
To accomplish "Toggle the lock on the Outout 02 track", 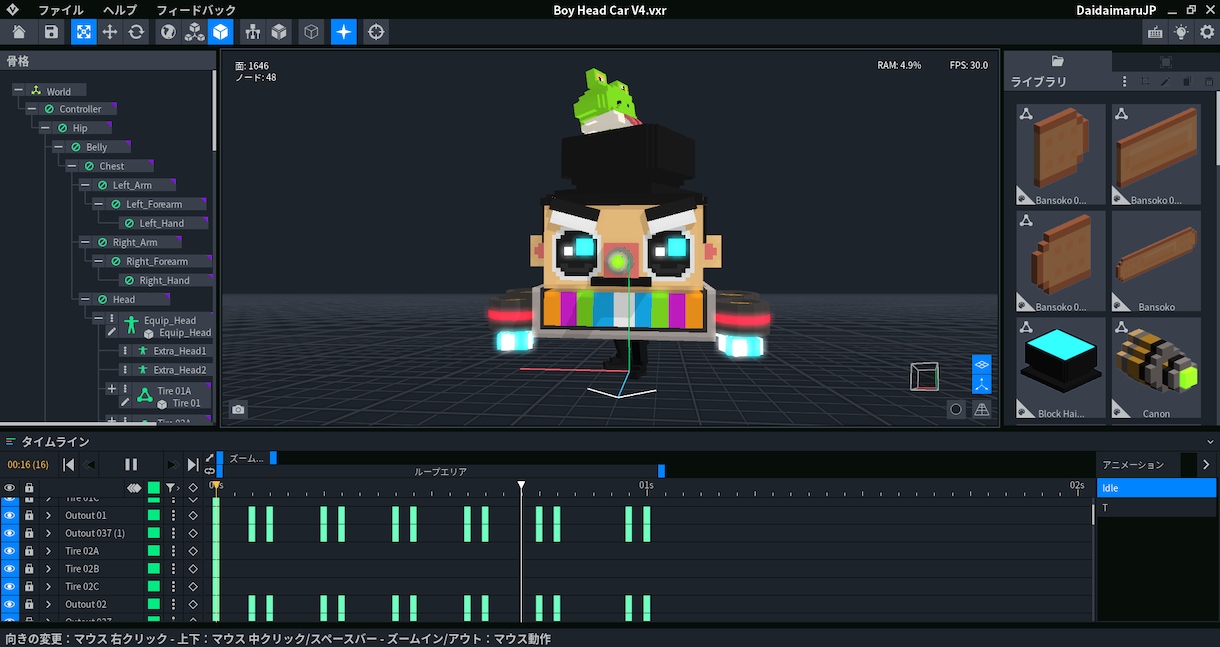I will [x=29, y=604].
